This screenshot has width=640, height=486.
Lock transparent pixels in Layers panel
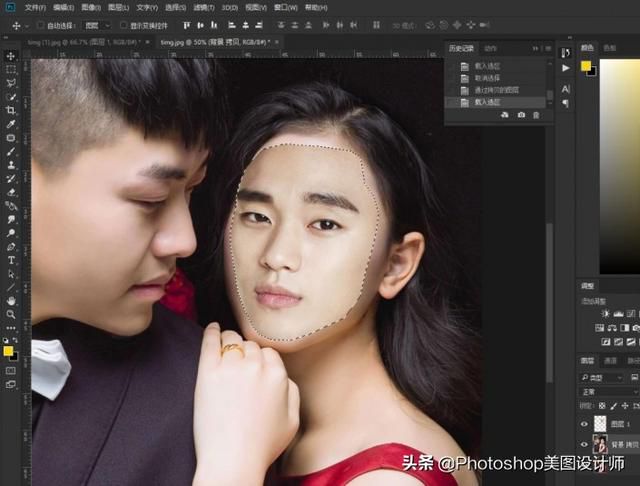point(602,406)
